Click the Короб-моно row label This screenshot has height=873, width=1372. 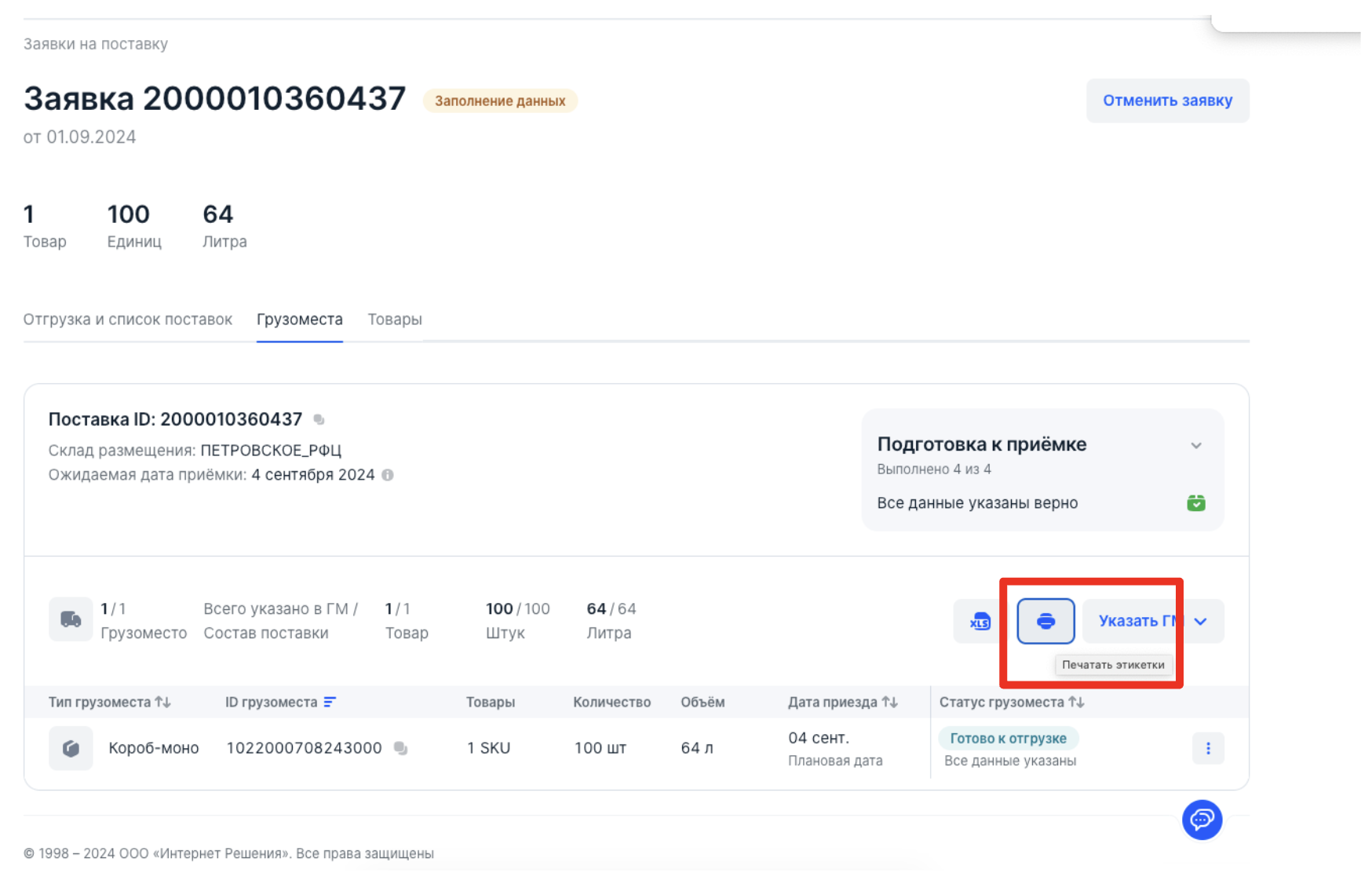(x=154, y=748)
